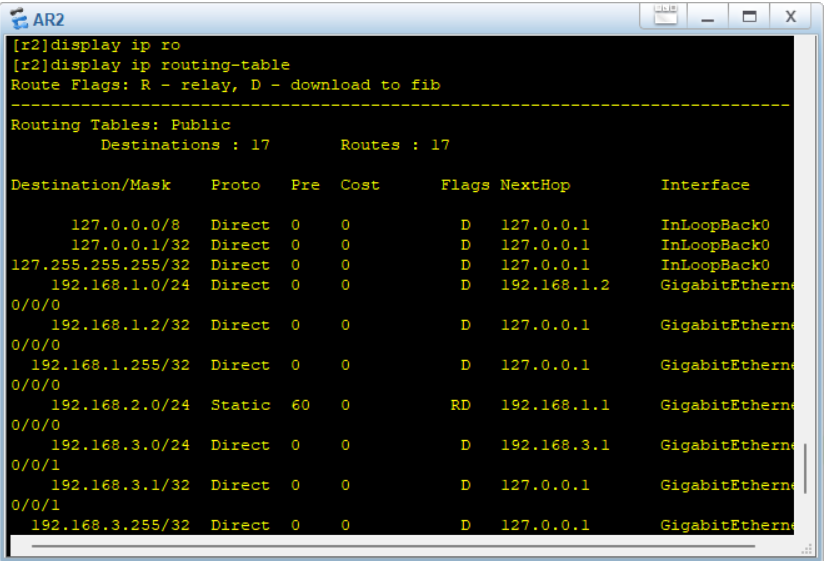Image resolution: width=825 pixels, height=561 pixels.
Task: Click the Pre column header
Action: tap(305, 185)
